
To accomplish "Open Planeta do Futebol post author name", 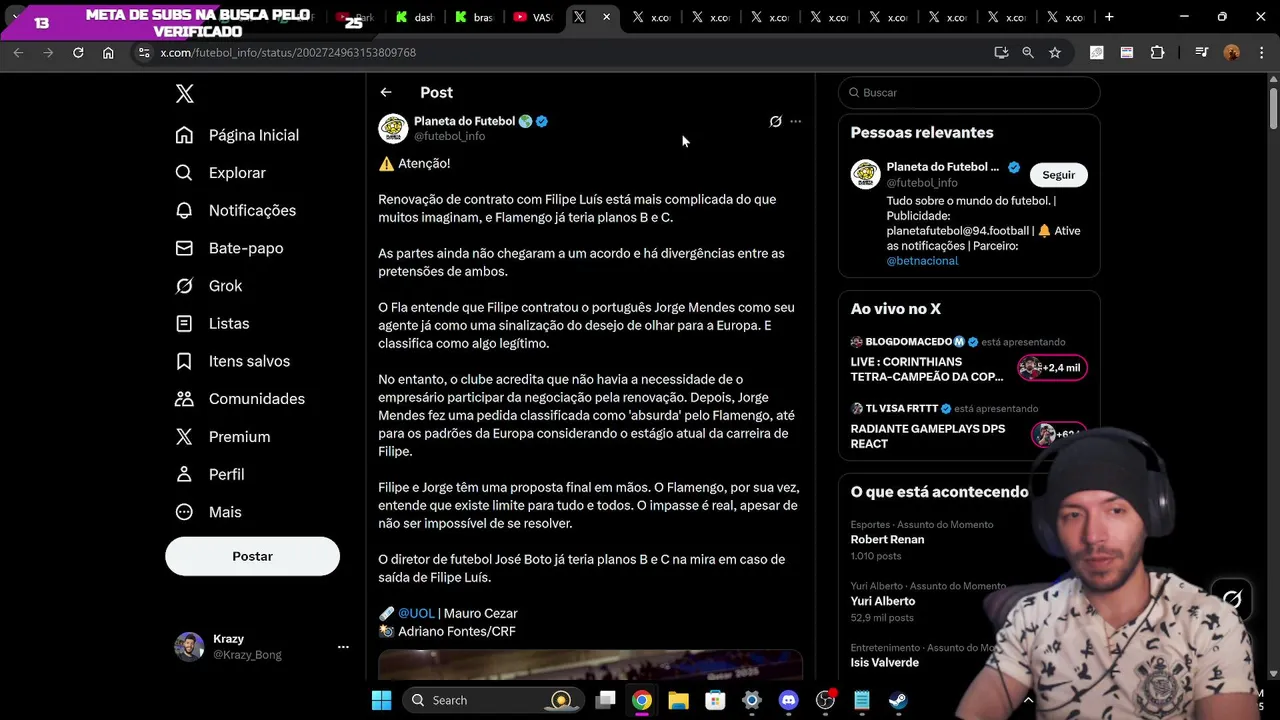I will coord(464,121).
